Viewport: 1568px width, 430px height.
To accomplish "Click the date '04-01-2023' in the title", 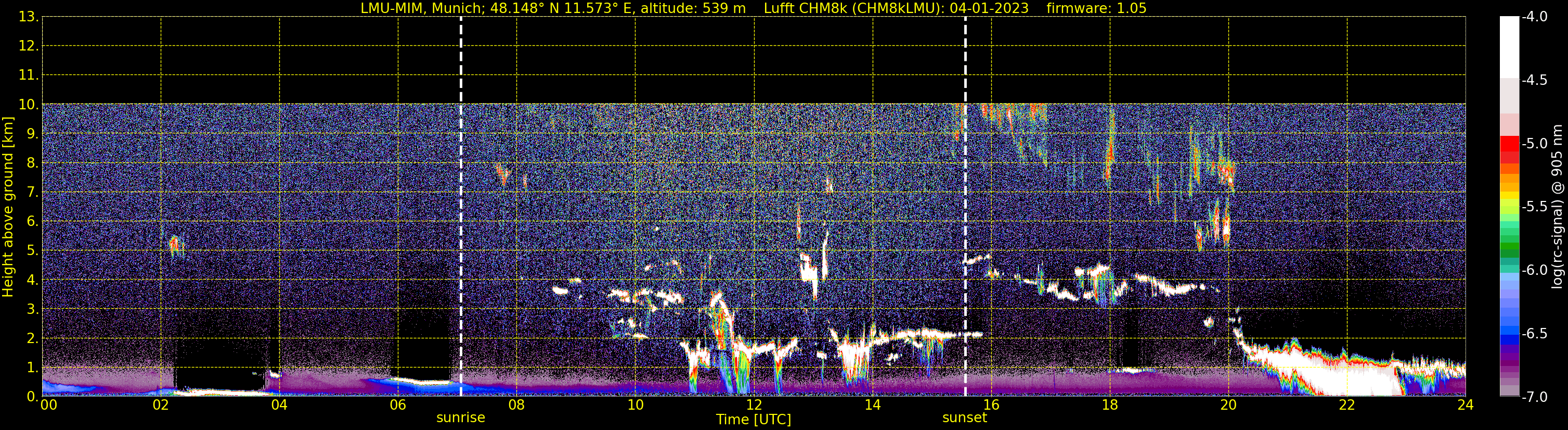I will pyautogui.click(x=989, y=8).
